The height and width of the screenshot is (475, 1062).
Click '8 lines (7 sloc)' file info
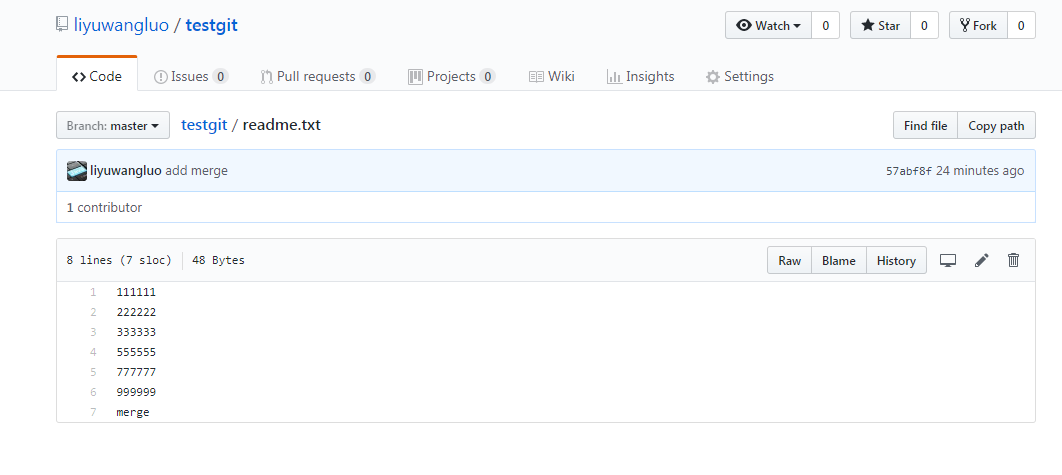[119, 260]
